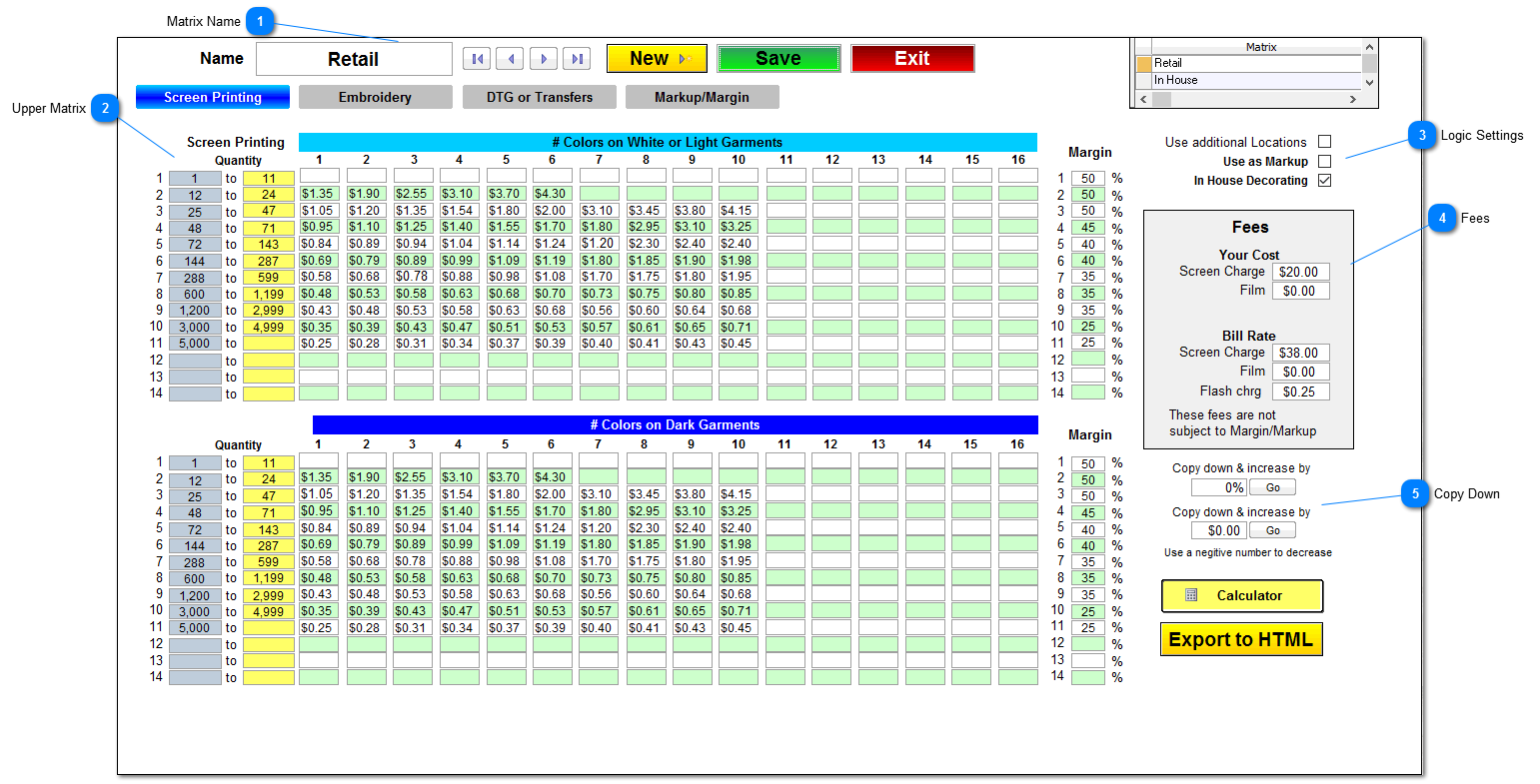The width and height of the screenshot is (1540, 784).
Task: Click the Name field showing Retail
Action: tap(354, 58)
